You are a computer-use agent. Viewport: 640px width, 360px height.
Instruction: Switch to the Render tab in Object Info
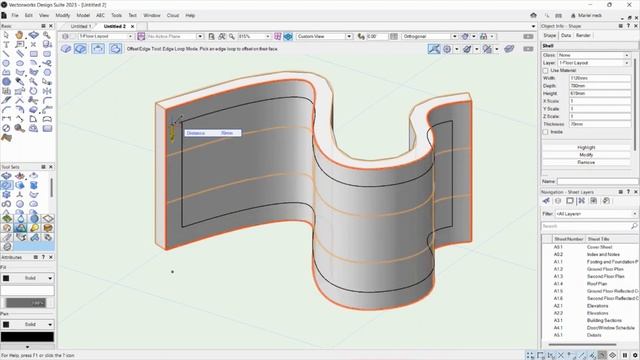point(583,36)
